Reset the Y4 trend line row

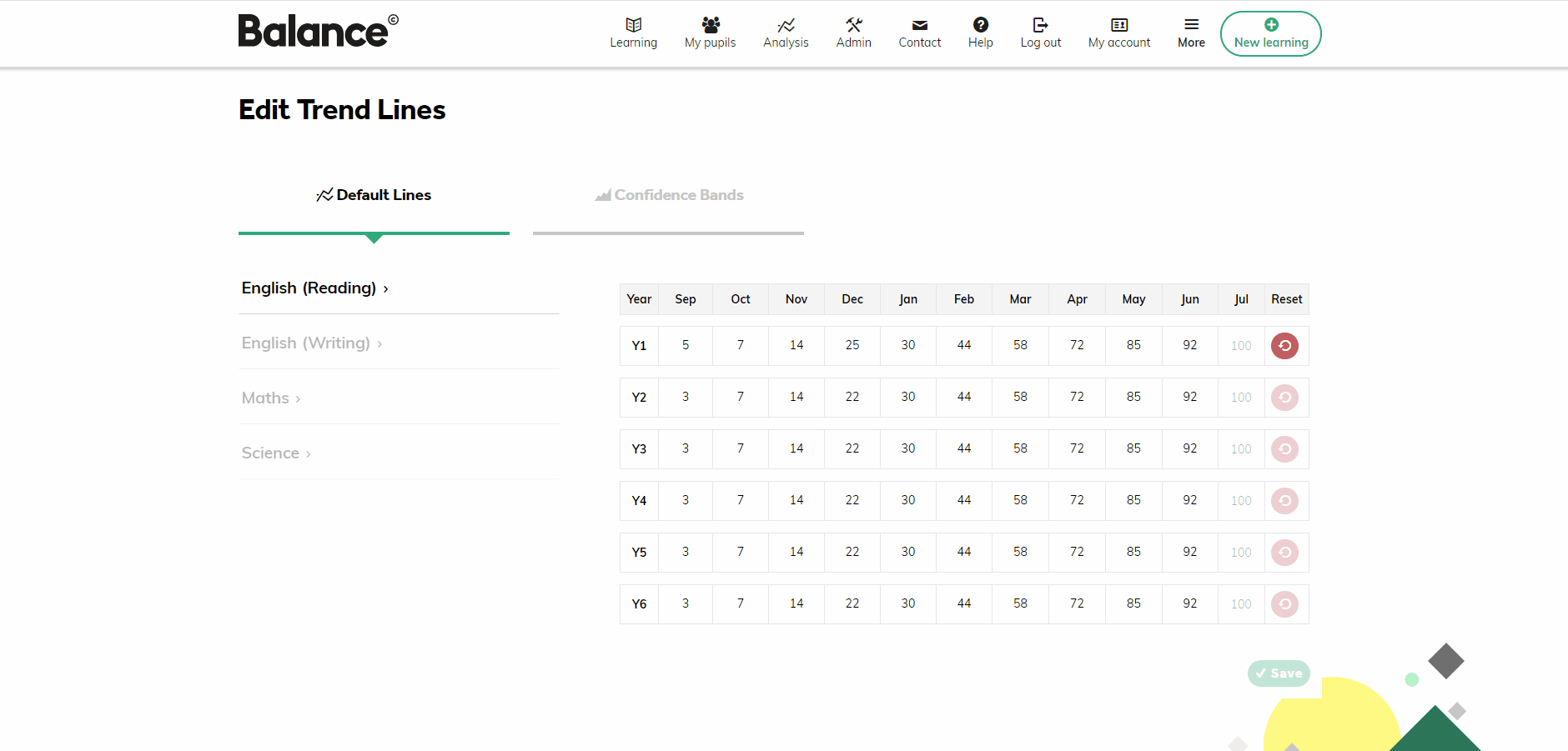tap(1284, 501)
